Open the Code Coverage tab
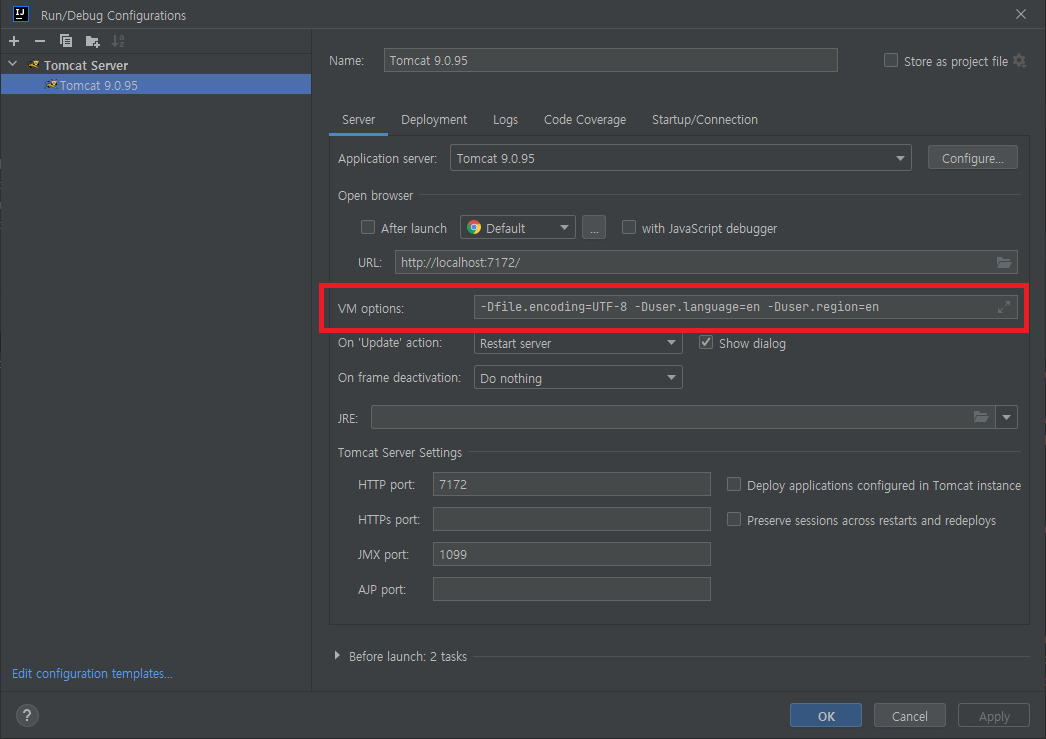Image resolution: width=1046 pixels, height=739 pixels. pyautogui.click(x=585, y=120)
